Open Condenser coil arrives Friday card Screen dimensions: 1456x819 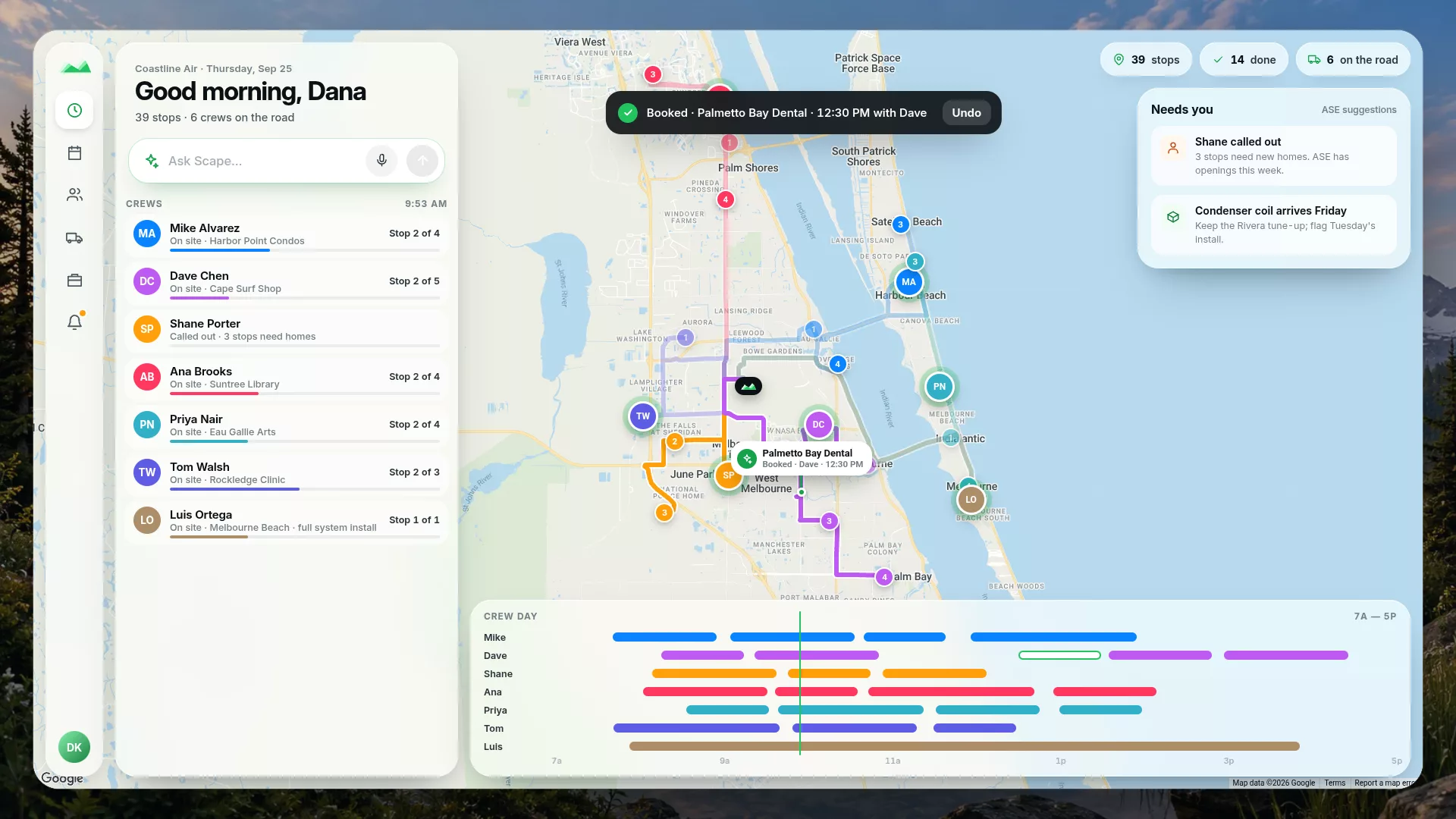pos(1273,224)
